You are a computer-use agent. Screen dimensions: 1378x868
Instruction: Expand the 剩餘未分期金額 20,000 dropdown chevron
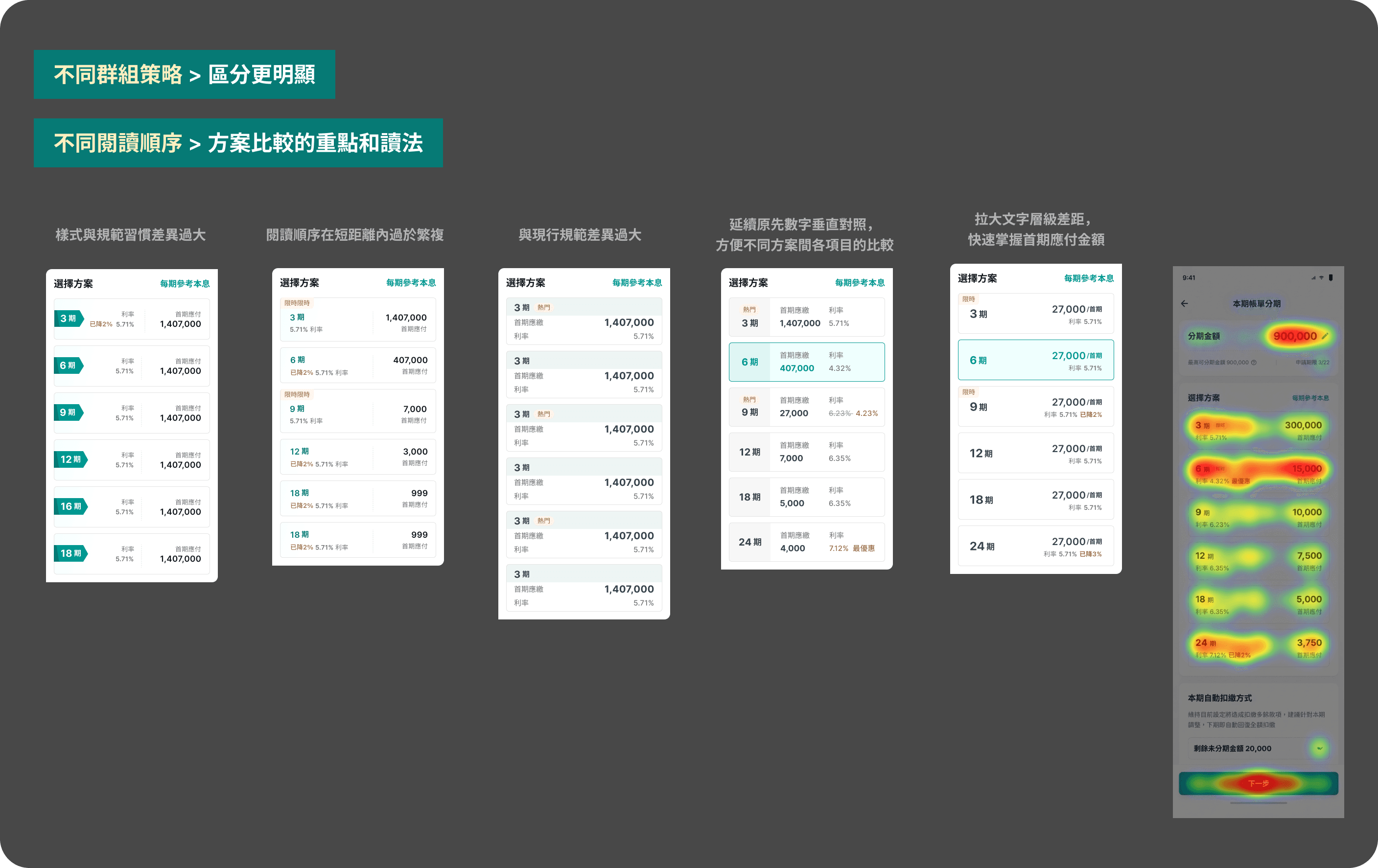1319,748
